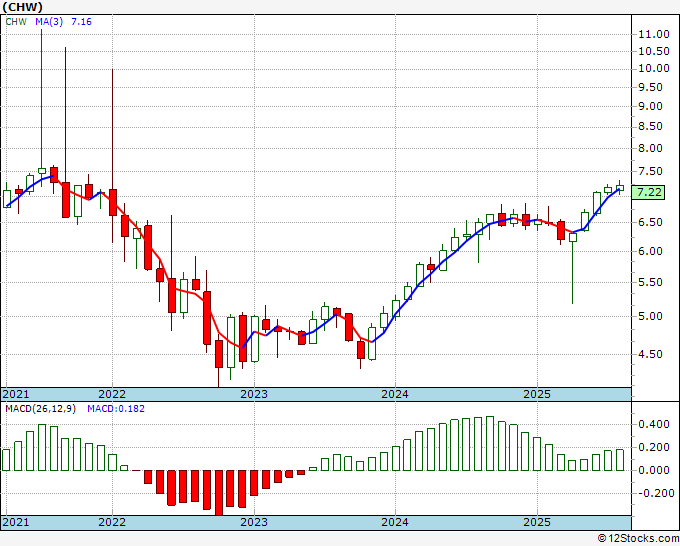
Task: Click the MACD:0.182 value readout
Action: 116,409
